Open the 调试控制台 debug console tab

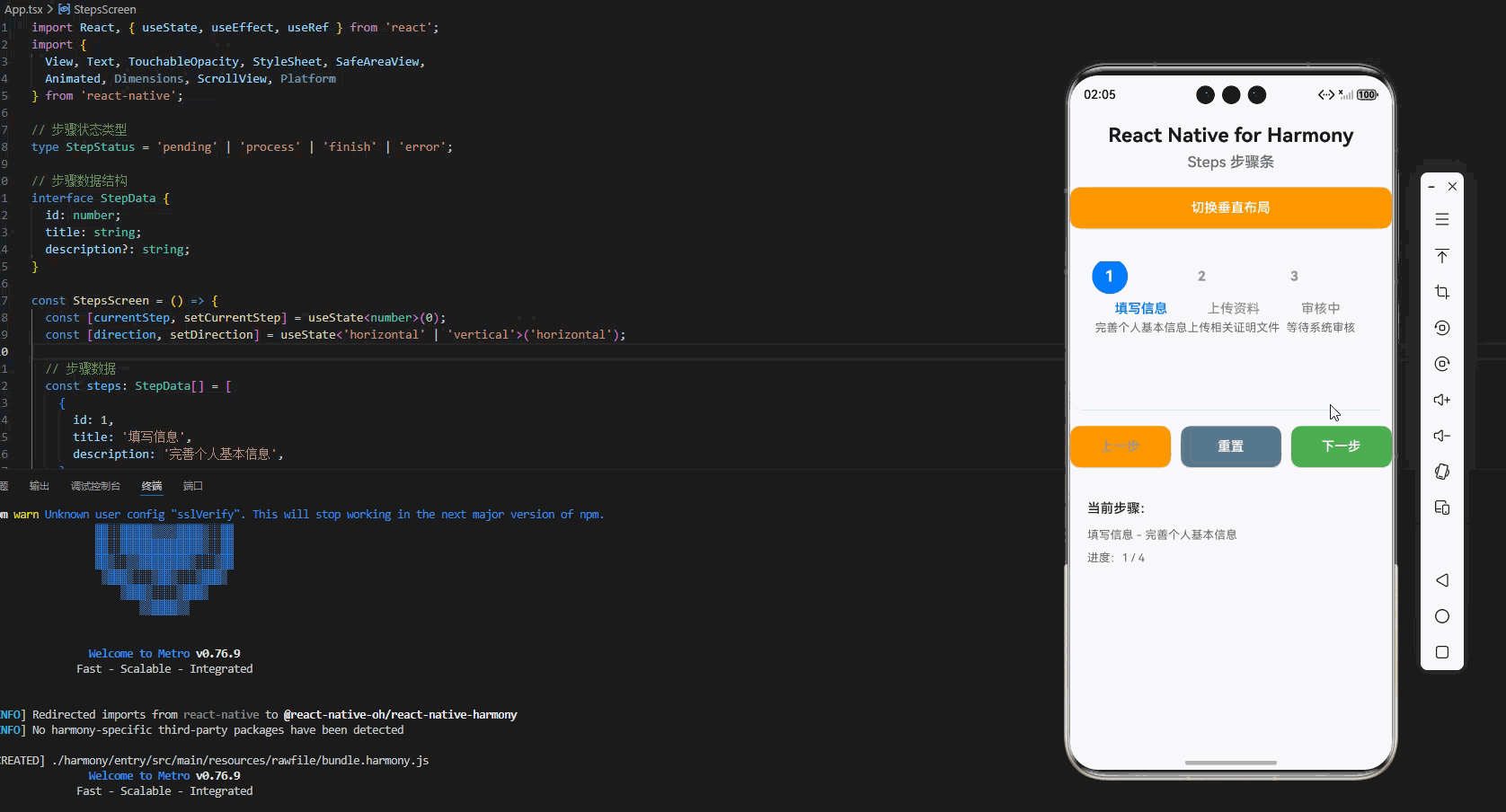point(95,486)
